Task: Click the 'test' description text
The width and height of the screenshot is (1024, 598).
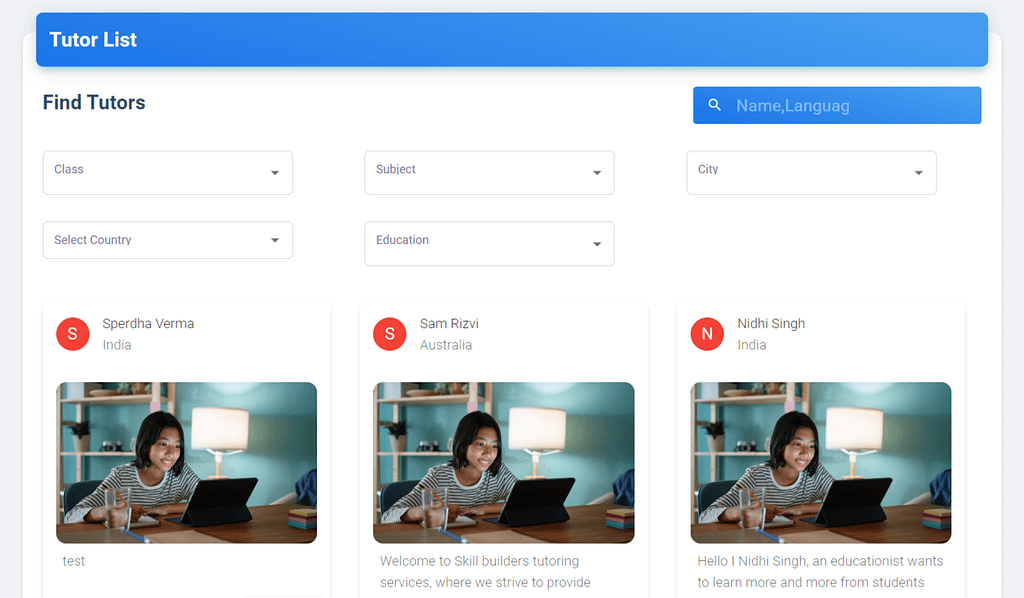Action: pos(74,561)
